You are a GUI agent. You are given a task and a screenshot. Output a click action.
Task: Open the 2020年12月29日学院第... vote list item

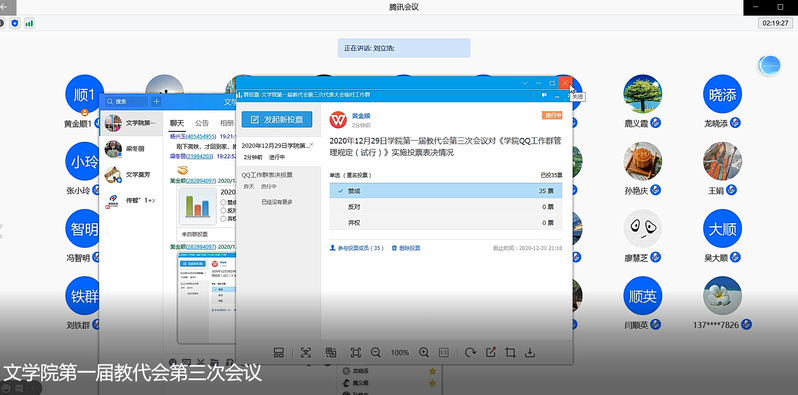click(278, 151)
